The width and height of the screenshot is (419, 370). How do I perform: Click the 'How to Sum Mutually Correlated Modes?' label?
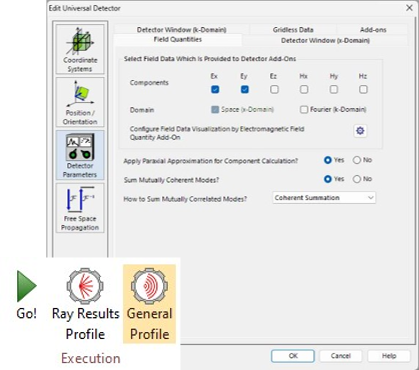185,199
